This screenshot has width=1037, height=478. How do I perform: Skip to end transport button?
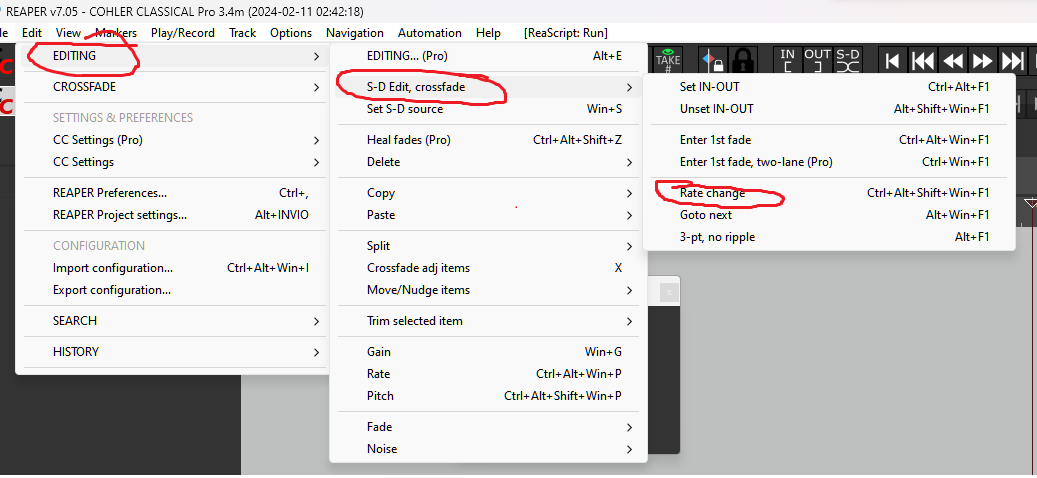point(1013,60)
